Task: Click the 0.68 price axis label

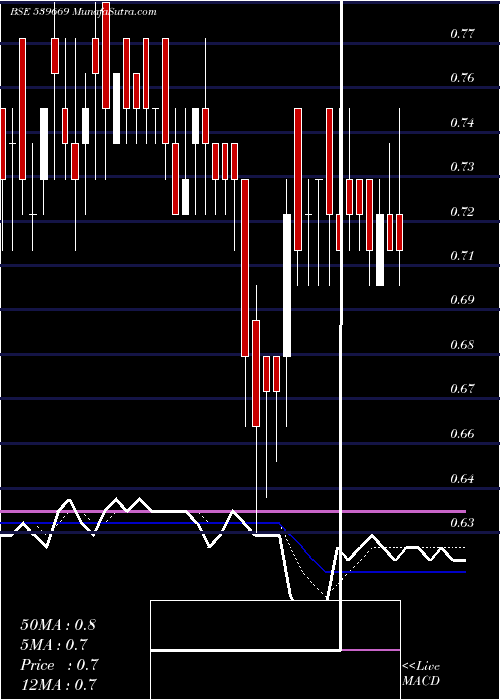Action: pyautogui.click(x=462, y=345)
